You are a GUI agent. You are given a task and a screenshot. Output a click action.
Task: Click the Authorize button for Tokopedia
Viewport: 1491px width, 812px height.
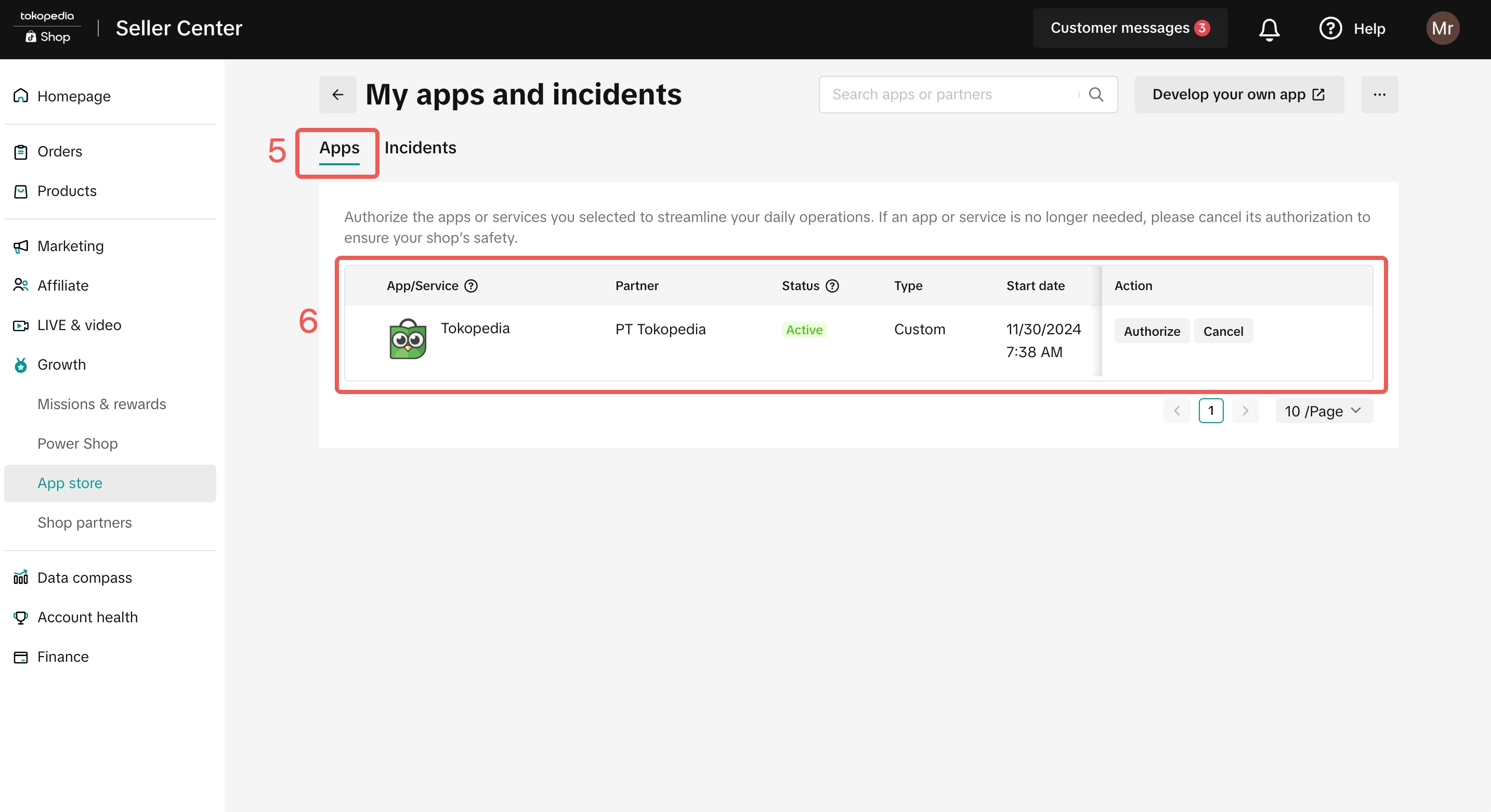[1151, 332]
